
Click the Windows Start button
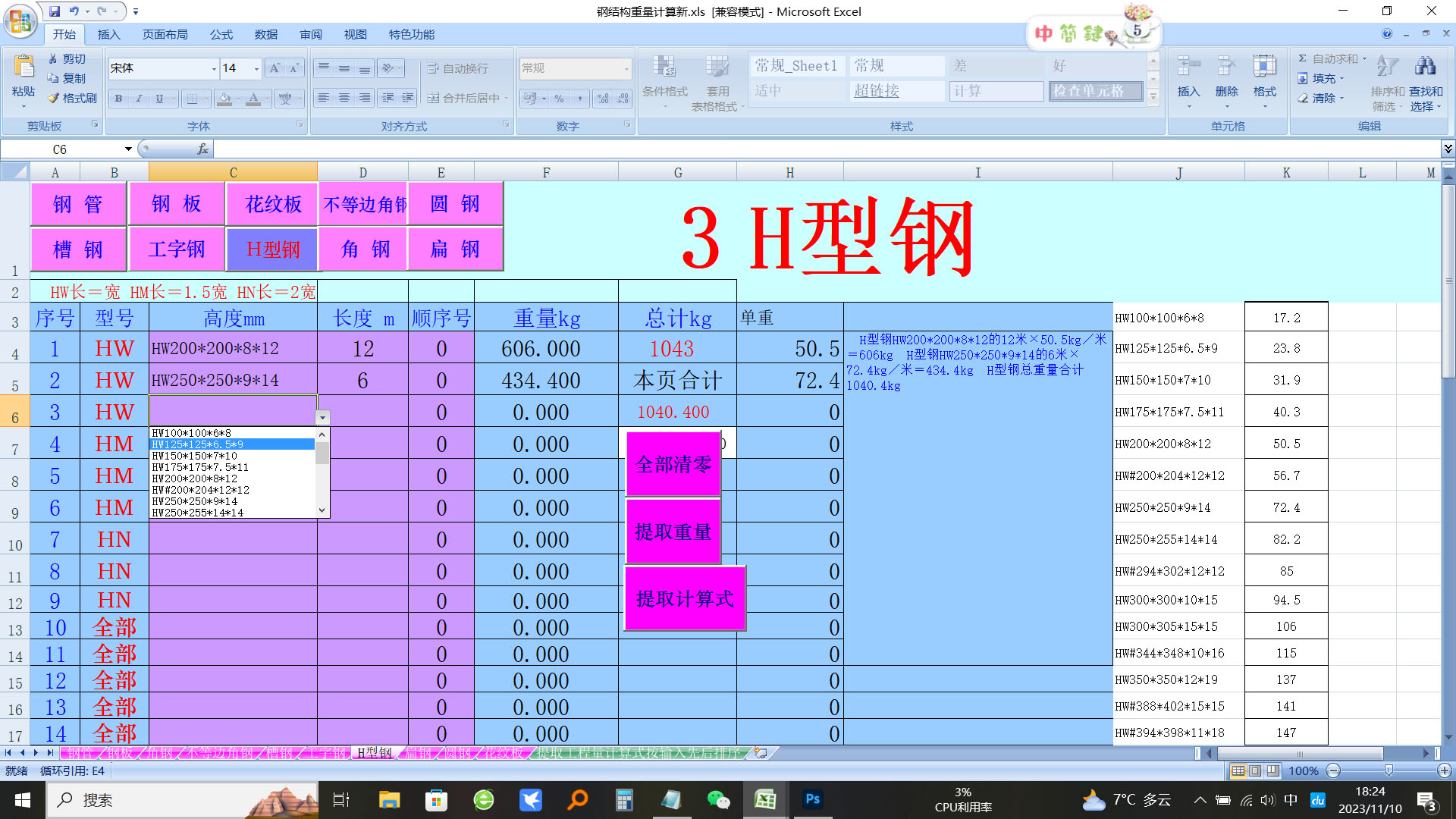click(23, 800)
